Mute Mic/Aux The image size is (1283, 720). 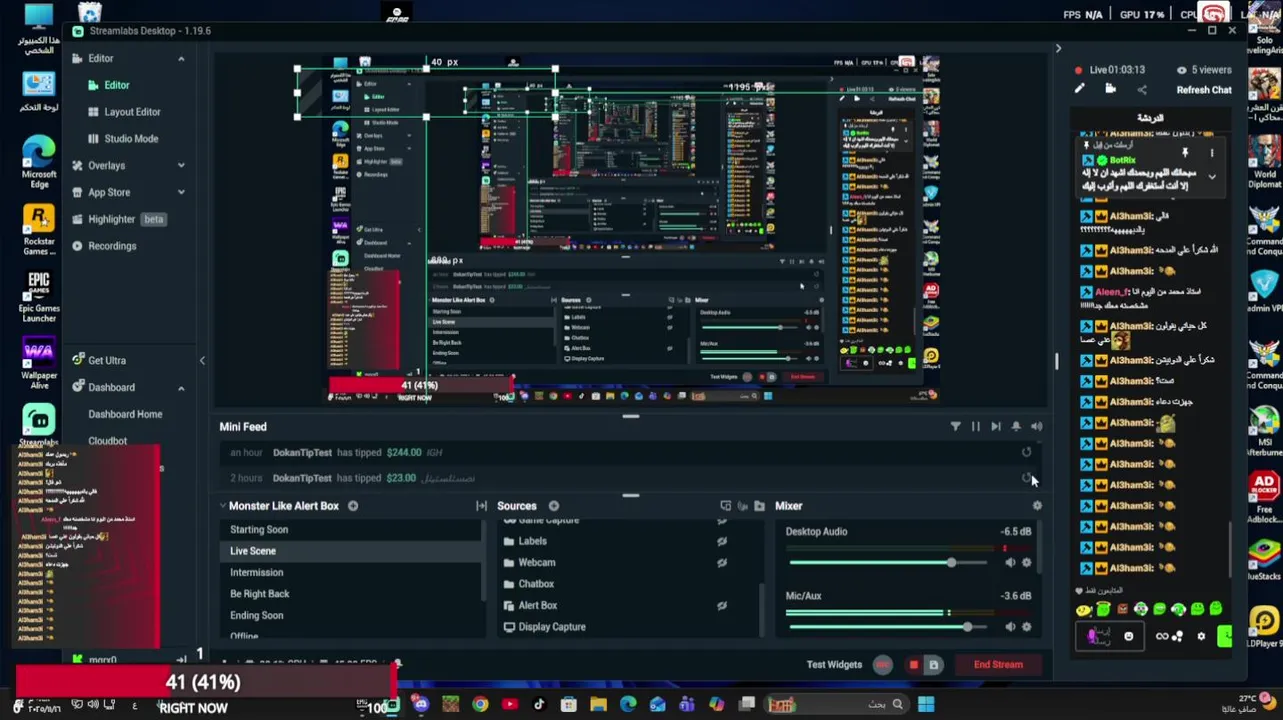pyautogui.click(x=1010, y=627)
